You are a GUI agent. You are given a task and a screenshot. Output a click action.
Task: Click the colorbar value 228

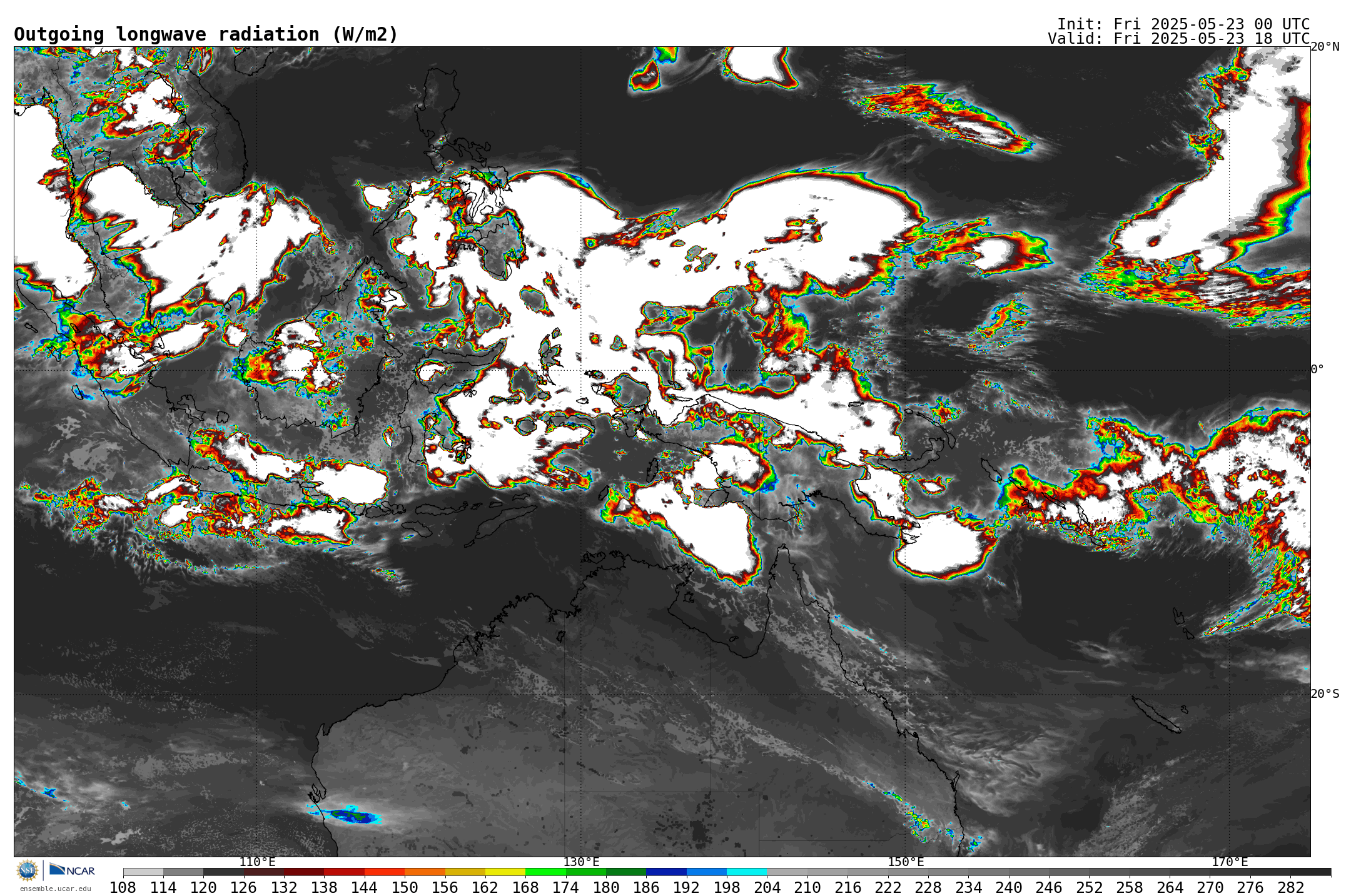click(928, 888)
